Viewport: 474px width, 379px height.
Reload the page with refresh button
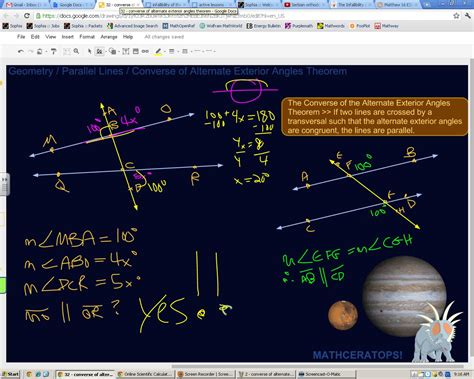27,16
